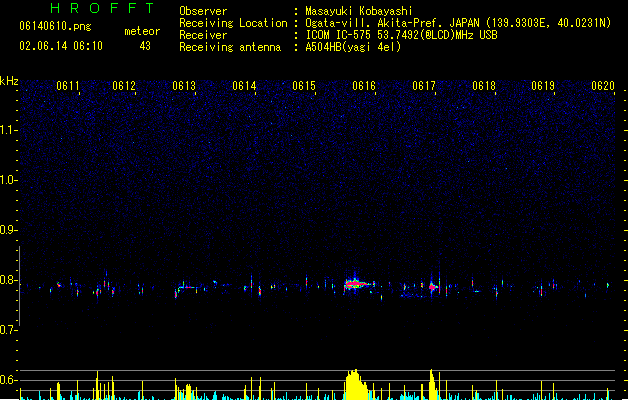Select the filename 06140610.png
The width and height of the screenshot is (629, 400).
click(55, 26)
